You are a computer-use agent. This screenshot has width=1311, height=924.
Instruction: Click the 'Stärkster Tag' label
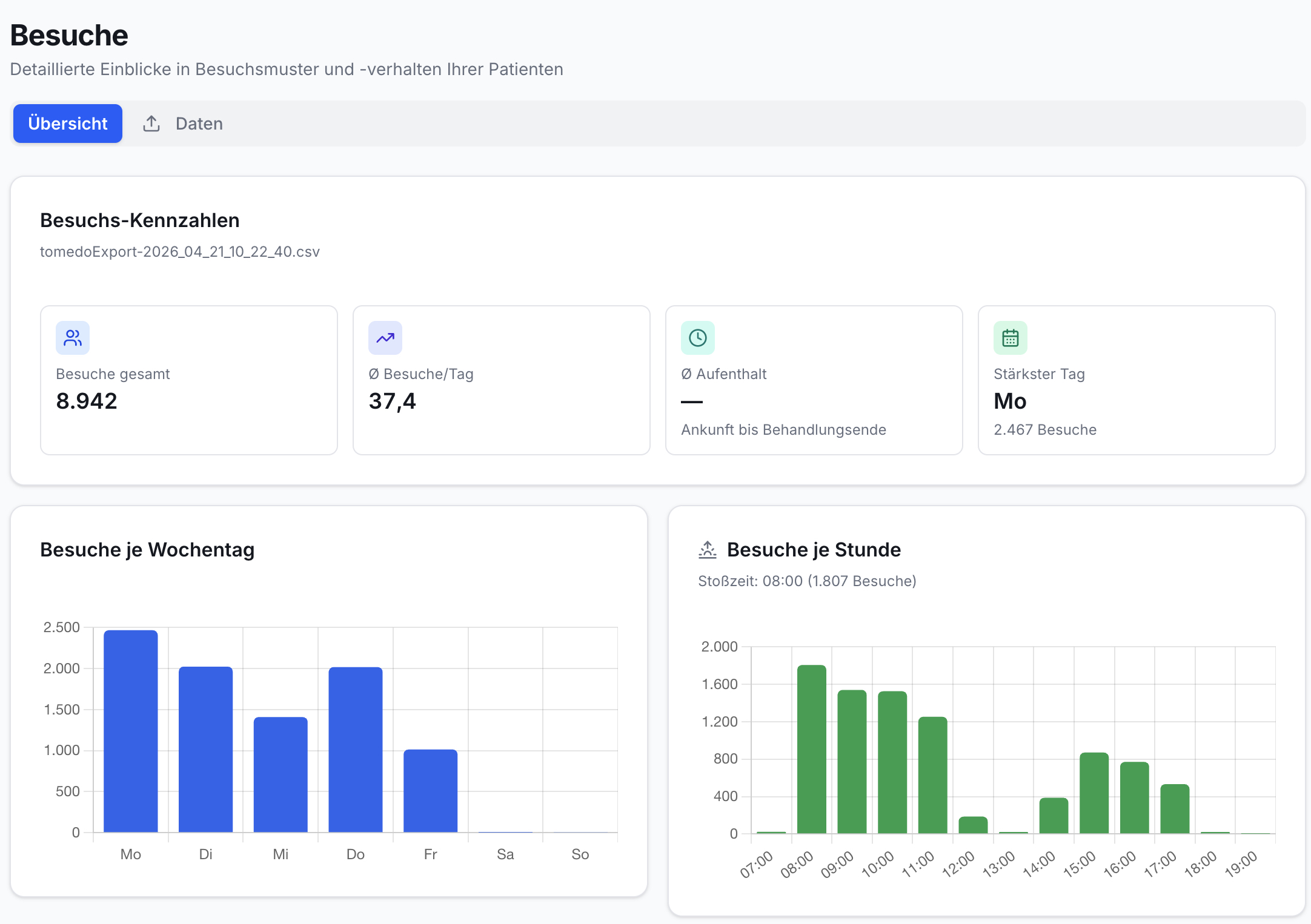point(1039,374)
